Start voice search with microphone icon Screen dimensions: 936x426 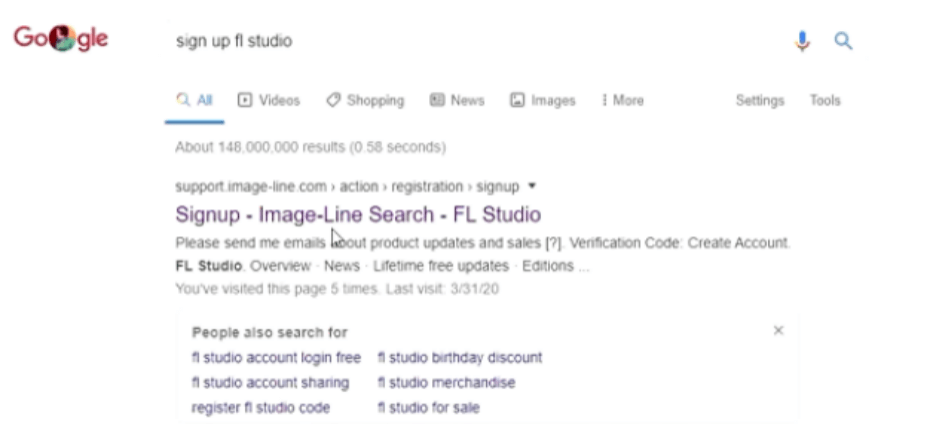[802, 41]
